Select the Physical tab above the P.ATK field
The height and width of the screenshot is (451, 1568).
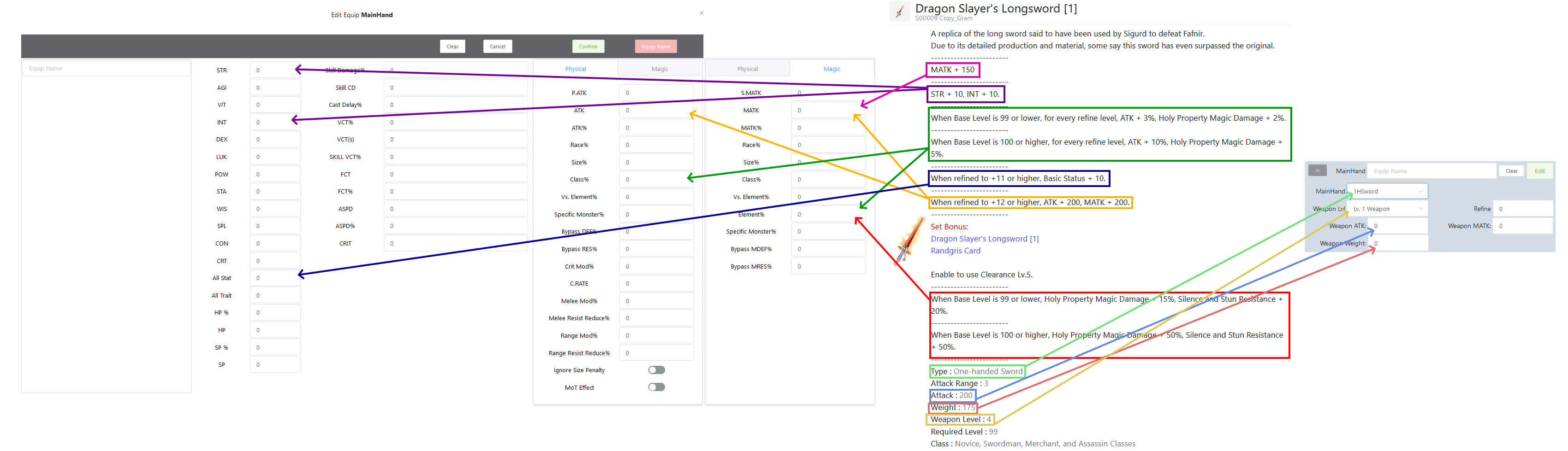[x=576, y=69]
